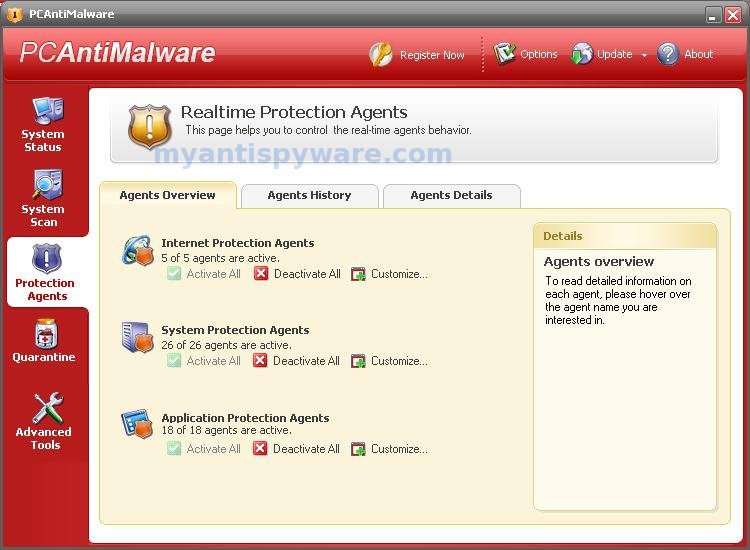Image resolution: width=750 pixels, height=550 pixels.
Task: Click Activate All text for Application agents
Action: point(213,449)
